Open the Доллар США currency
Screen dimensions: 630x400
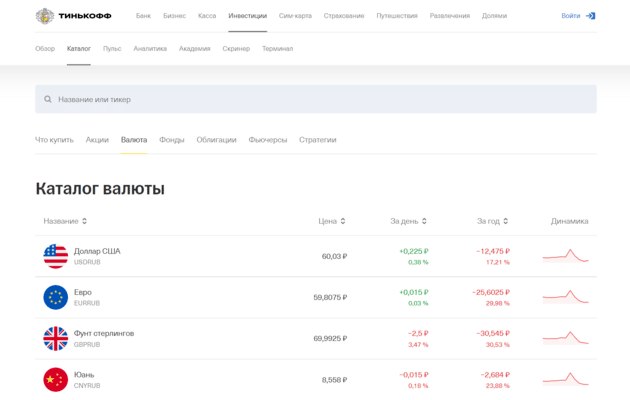pos(316,256)
